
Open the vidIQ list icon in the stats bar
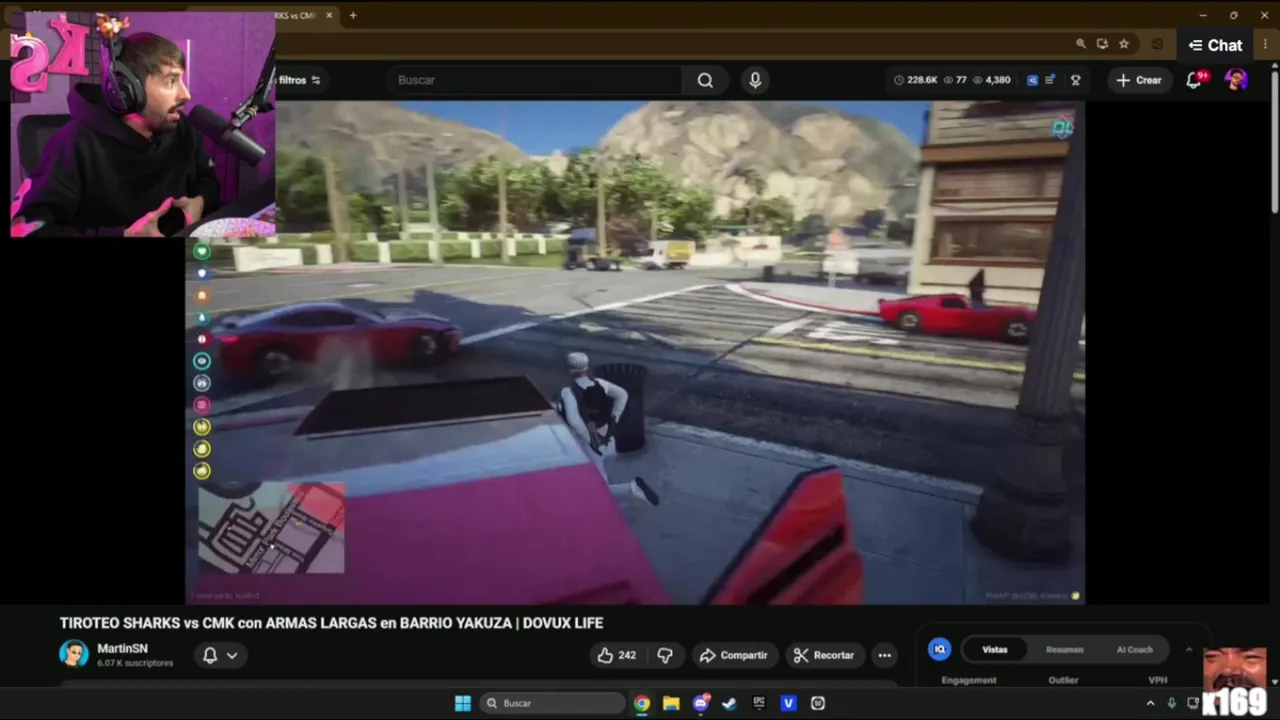coord(1050,80)
